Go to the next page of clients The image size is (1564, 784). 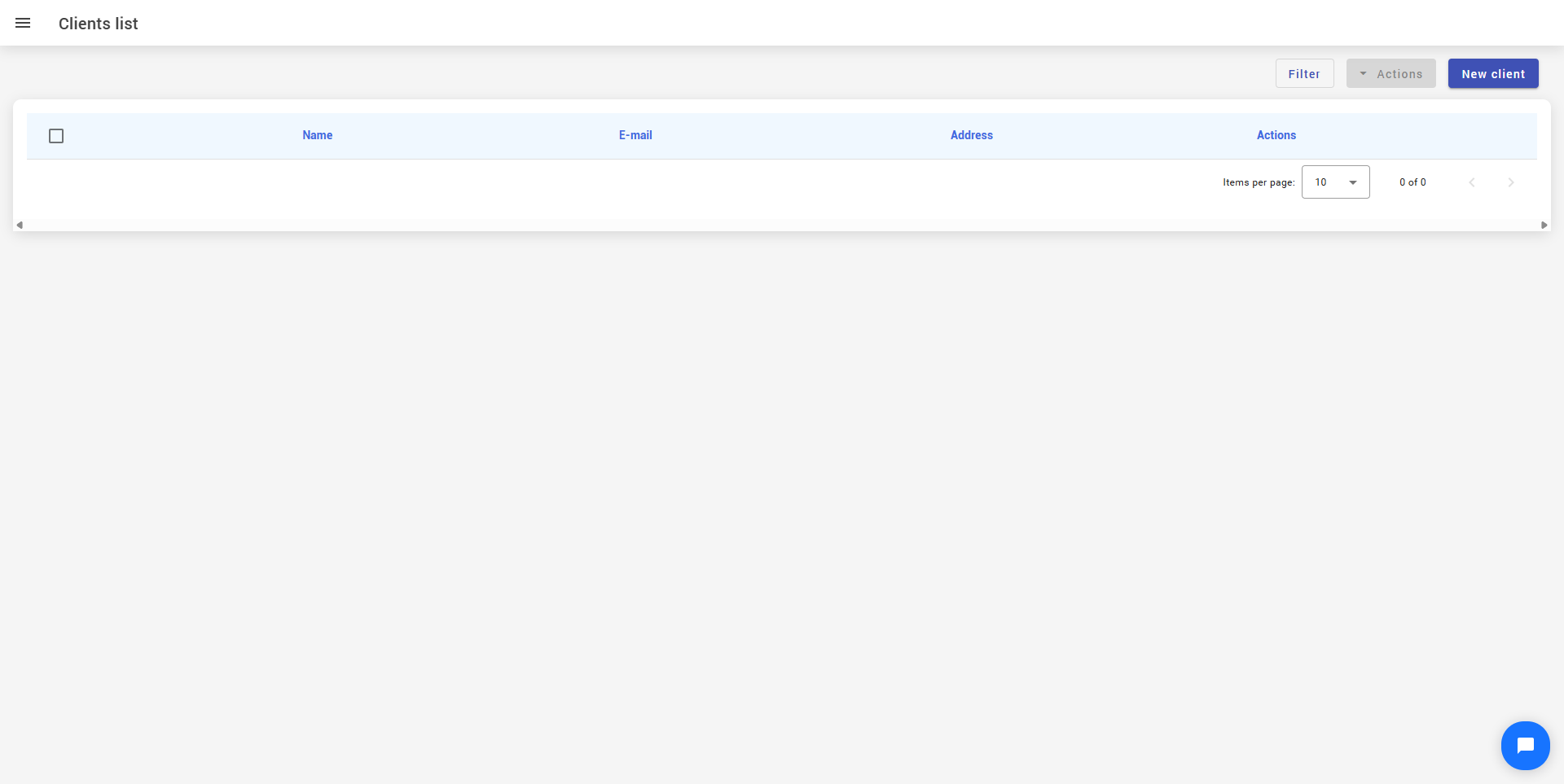click(1510, 182)
